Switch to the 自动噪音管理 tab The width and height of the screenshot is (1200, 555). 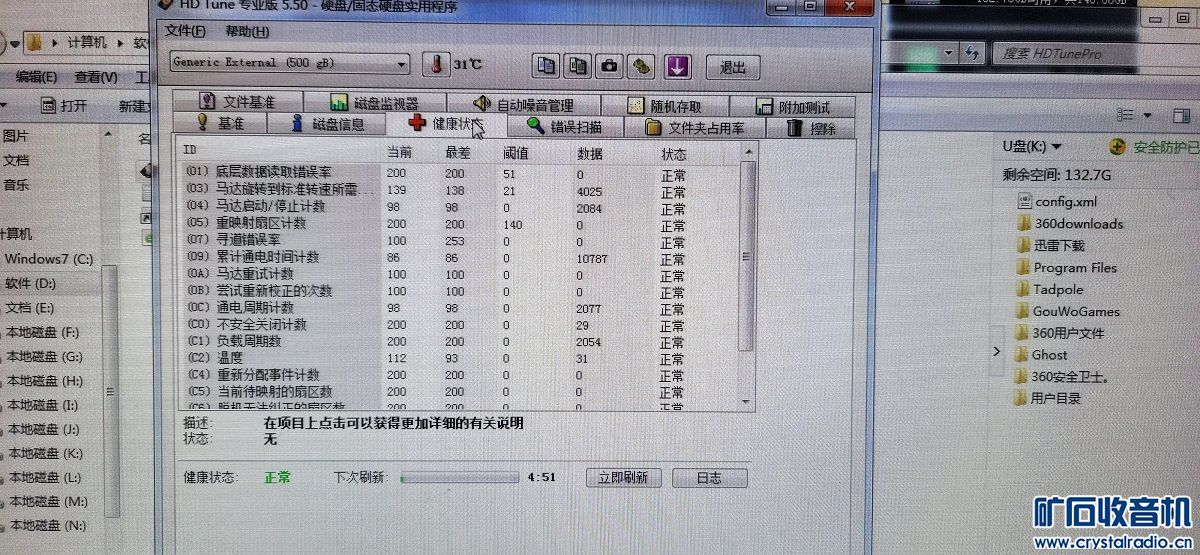point(522,104)
